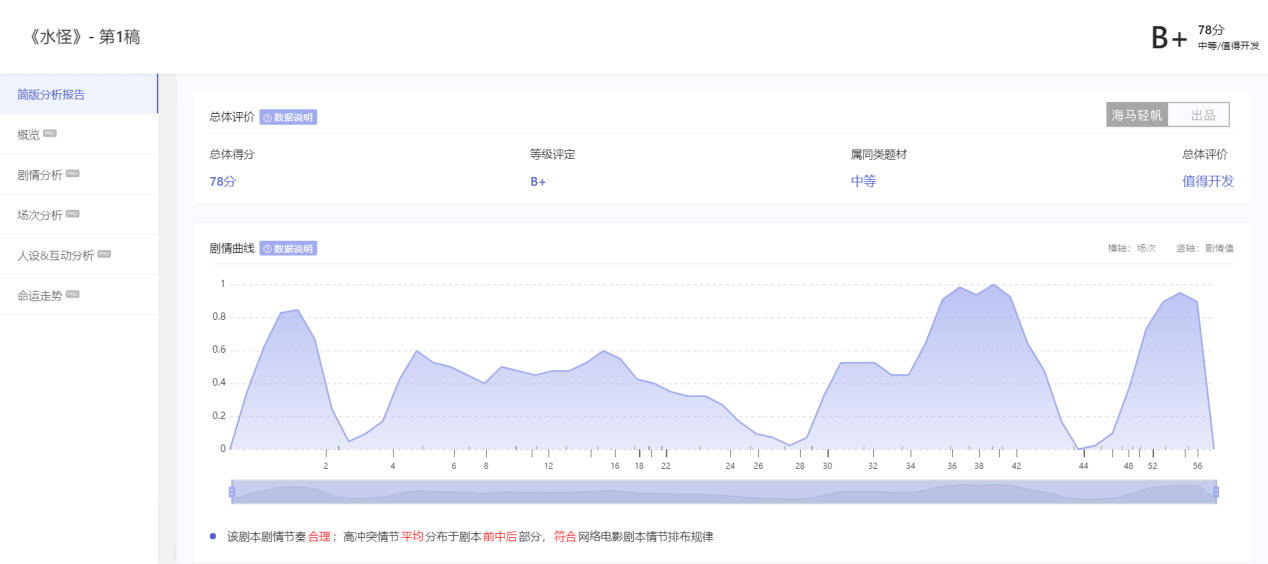Open the 概览 sidebar item

click(78, 134)
